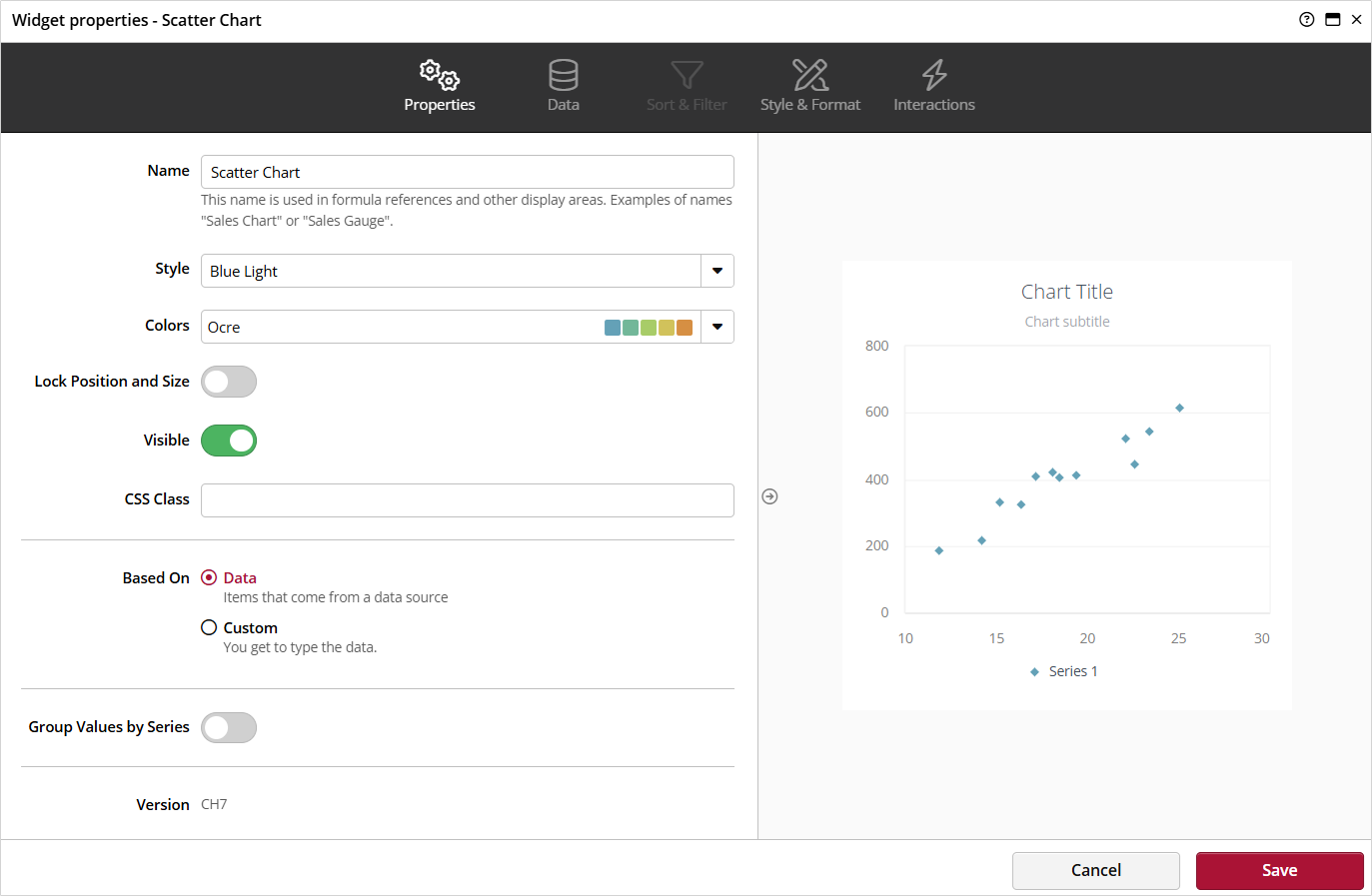
Task: Click the CSS Class input field
Action: click(x=468, y=500)
